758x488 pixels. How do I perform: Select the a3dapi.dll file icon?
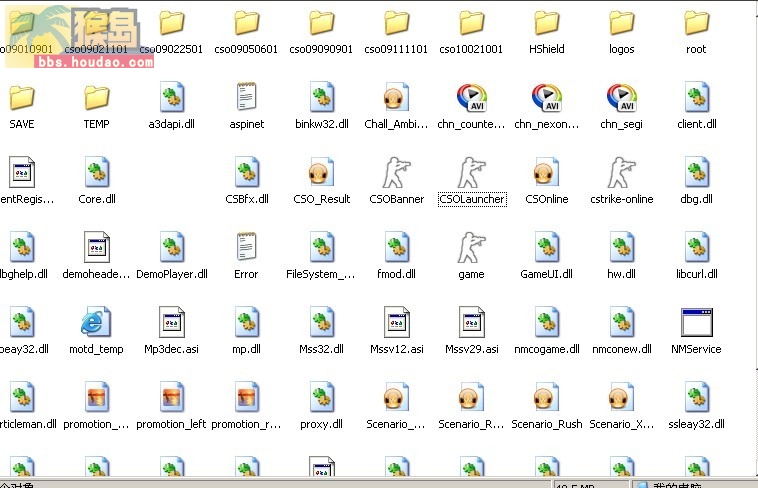coord(172,98)
